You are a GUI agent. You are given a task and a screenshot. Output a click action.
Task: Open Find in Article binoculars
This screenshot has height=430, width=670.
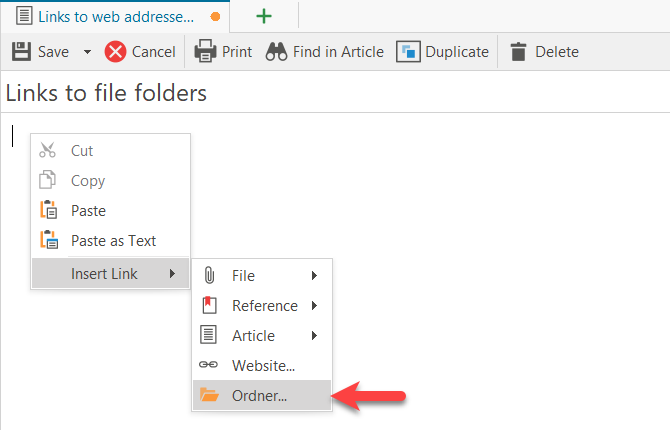click(x=276, y=52)
